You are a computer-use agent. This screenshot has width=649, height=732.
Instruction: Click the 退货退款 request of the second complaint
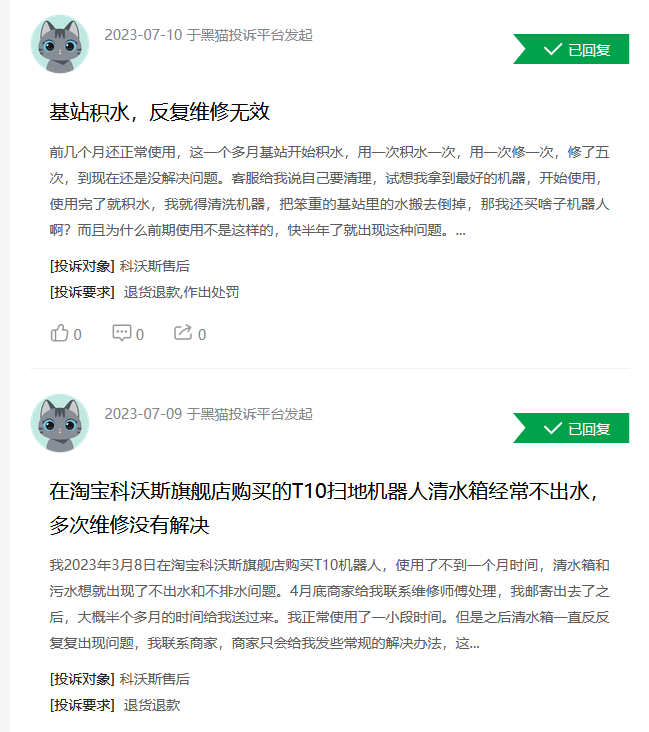[152, 705]
